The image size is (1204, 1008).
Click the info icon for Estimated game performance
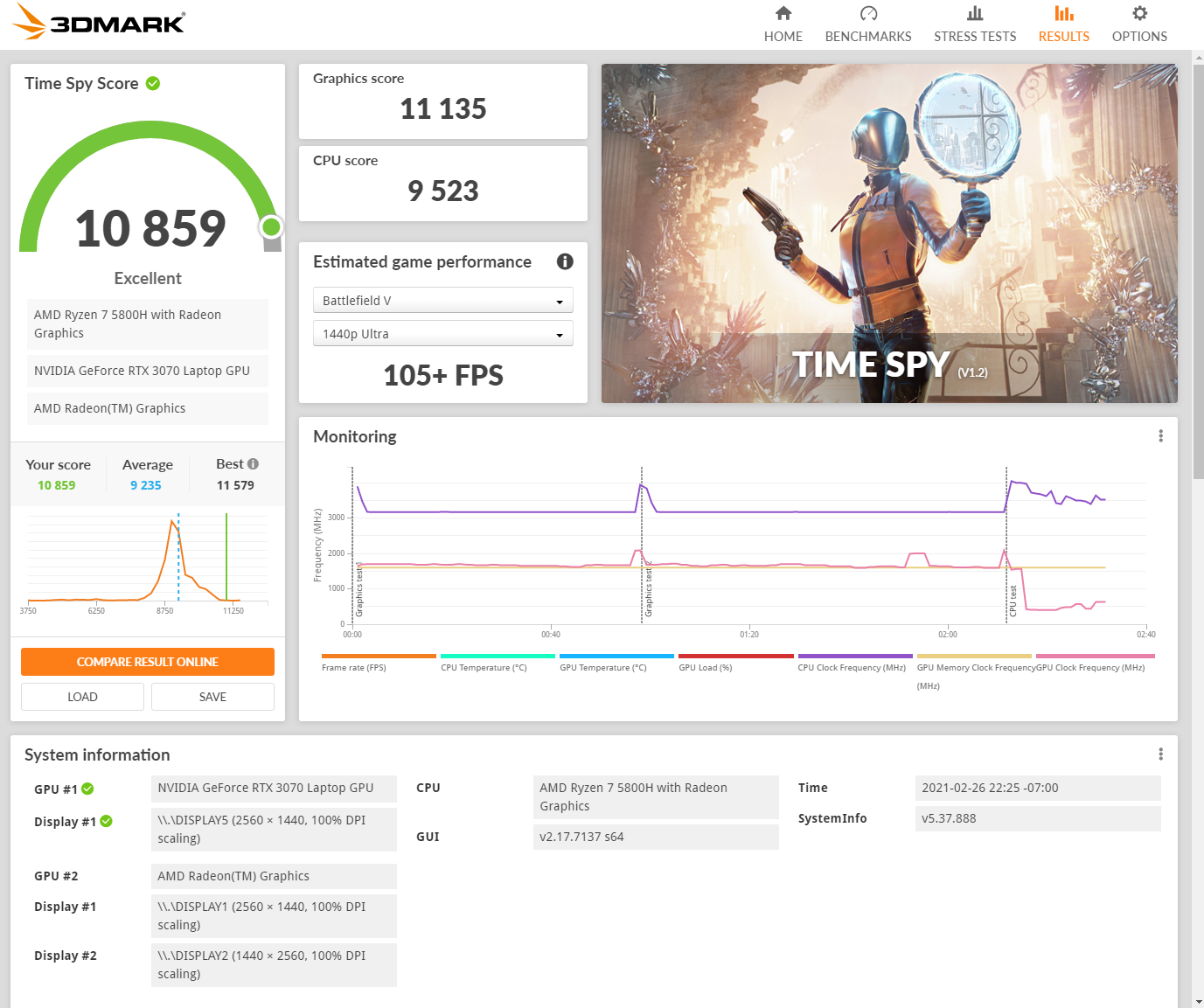(x=565, y=261)
